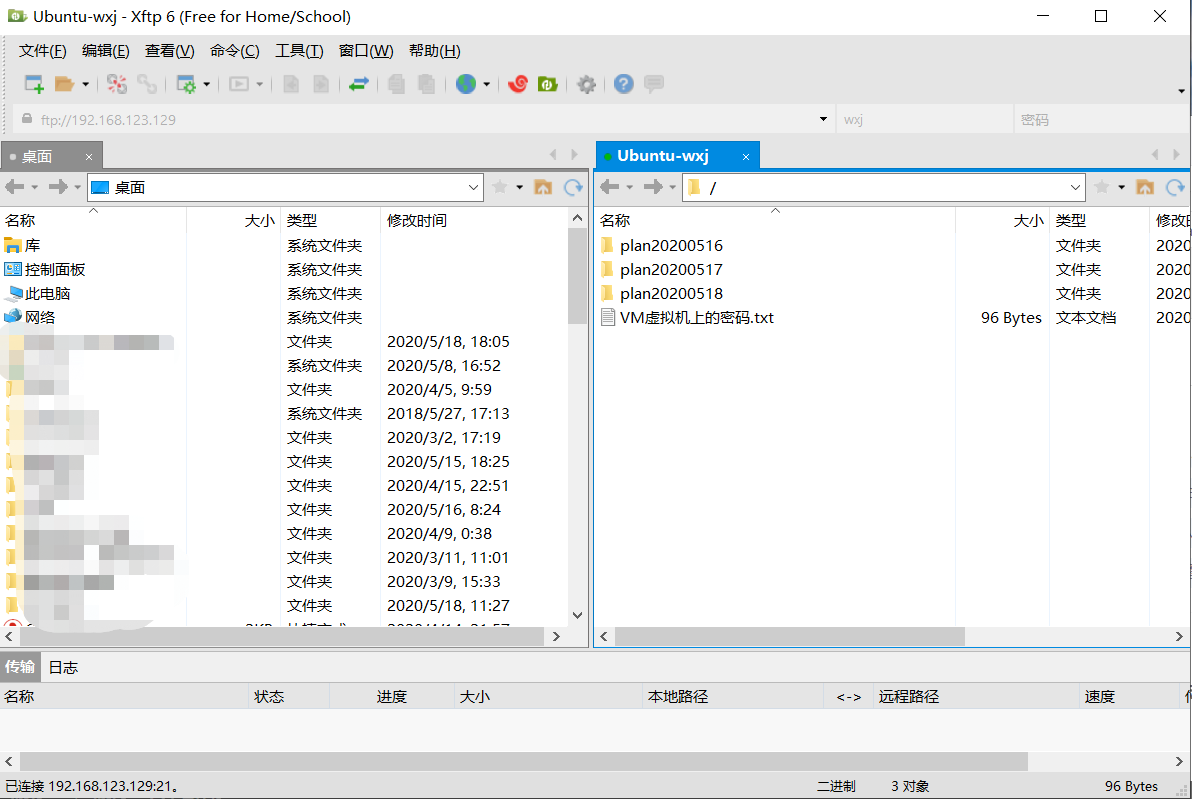Click the speech bubble feedback icon
Image resolution: width=1192 pixels, height=799 pixels.
tap(654, 84)
